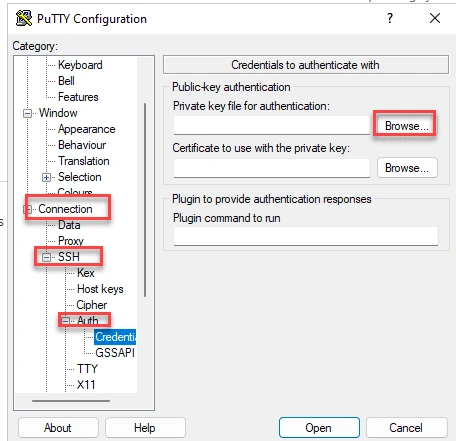Open the Data settings
Screen dimensions: 456x441
pyautogui.click(x=69, y=225)
